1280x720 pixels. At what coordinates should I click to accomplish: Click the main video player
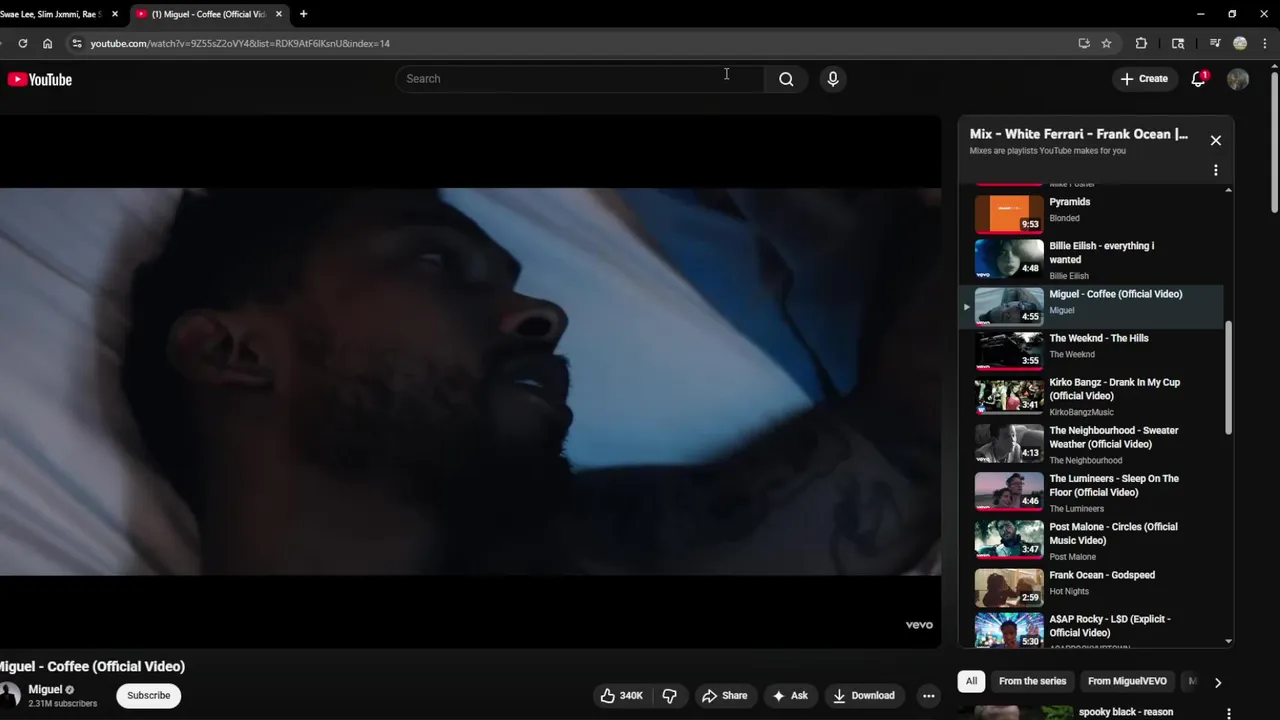coord(470,381)
